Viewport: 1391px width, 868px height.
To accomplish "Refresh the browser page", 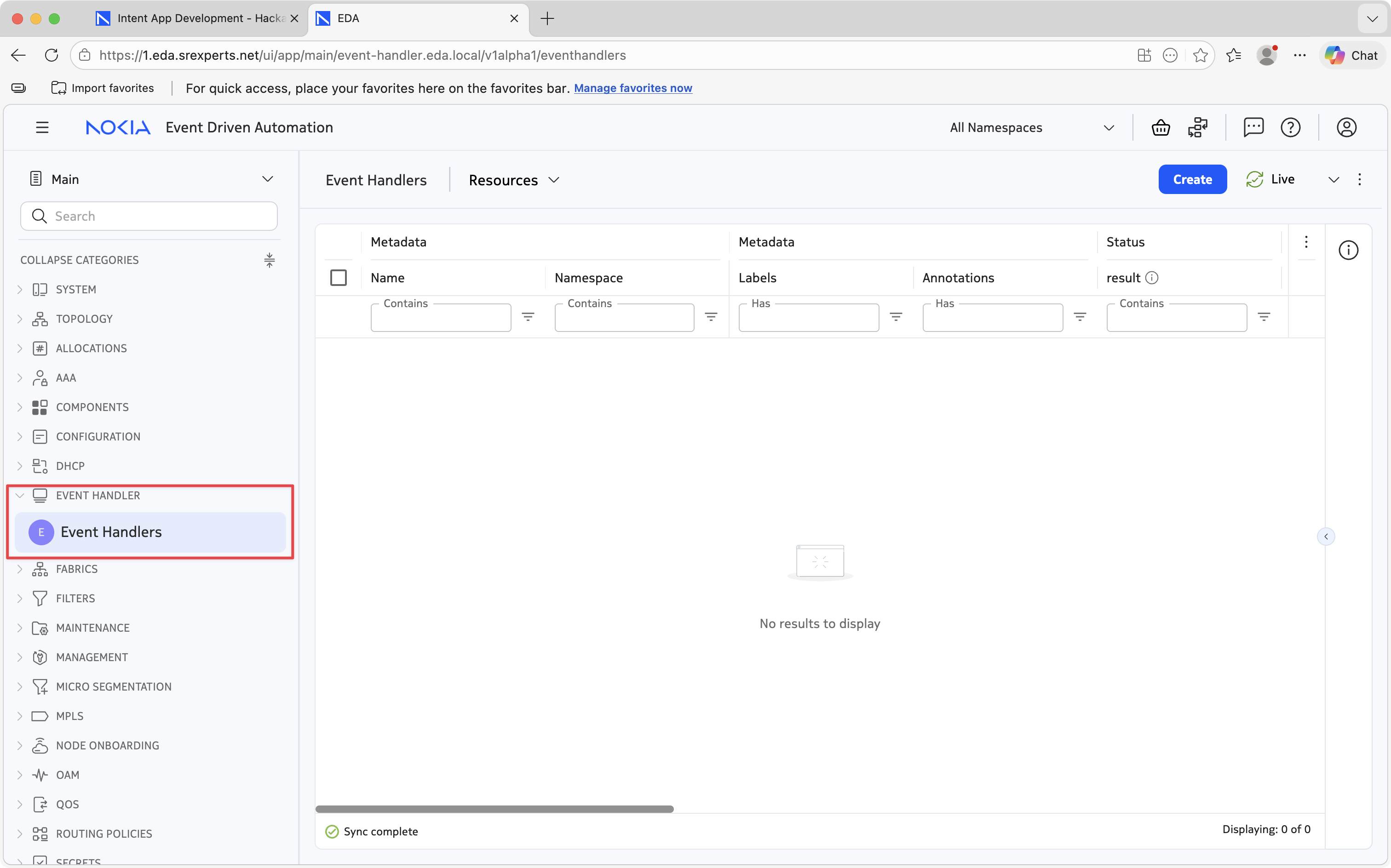I will 52,55.
